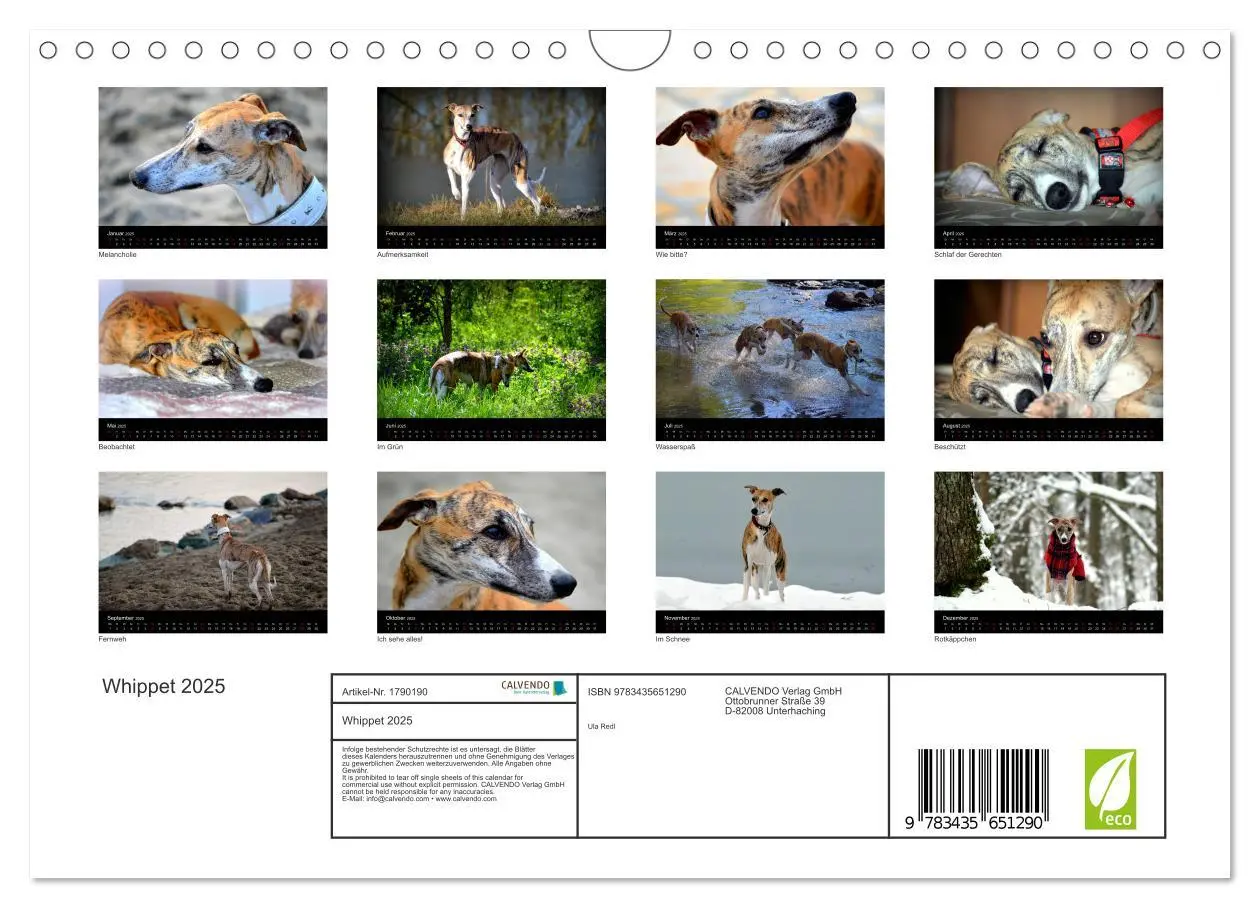Open the September 'Fernweh' photo
This screenshot has height=908, width=1260.
[x=213, y=541]
